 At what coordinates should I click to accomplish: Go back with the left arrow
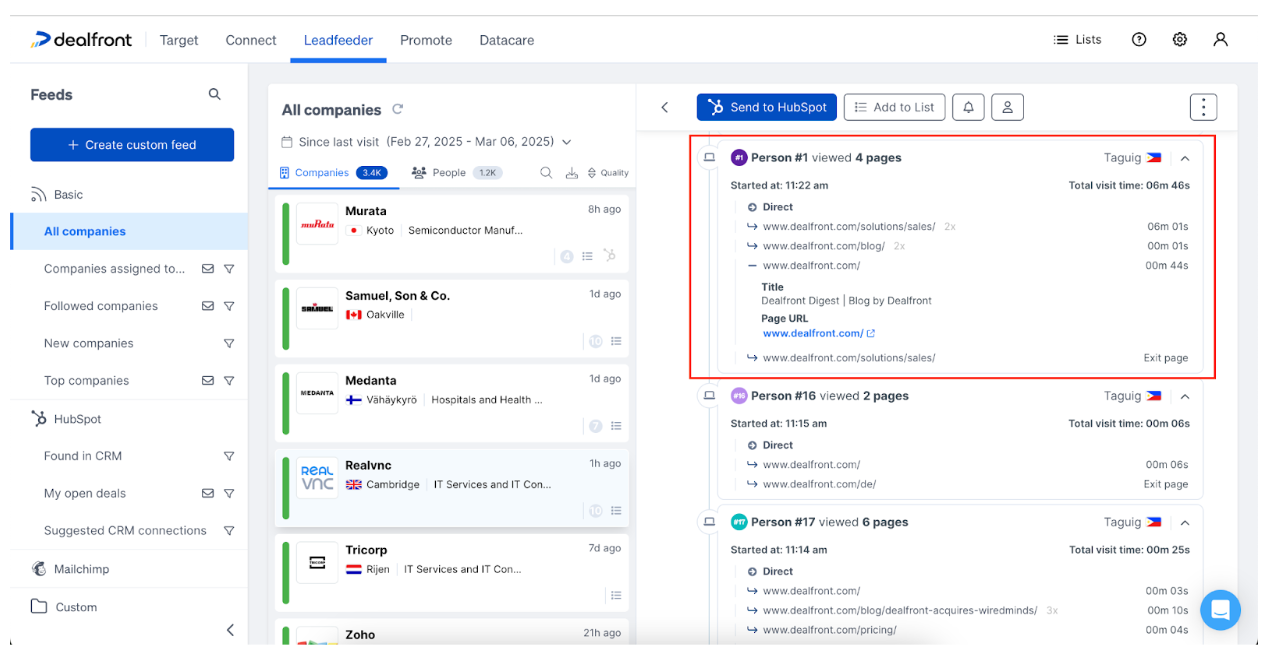point(665,107)
